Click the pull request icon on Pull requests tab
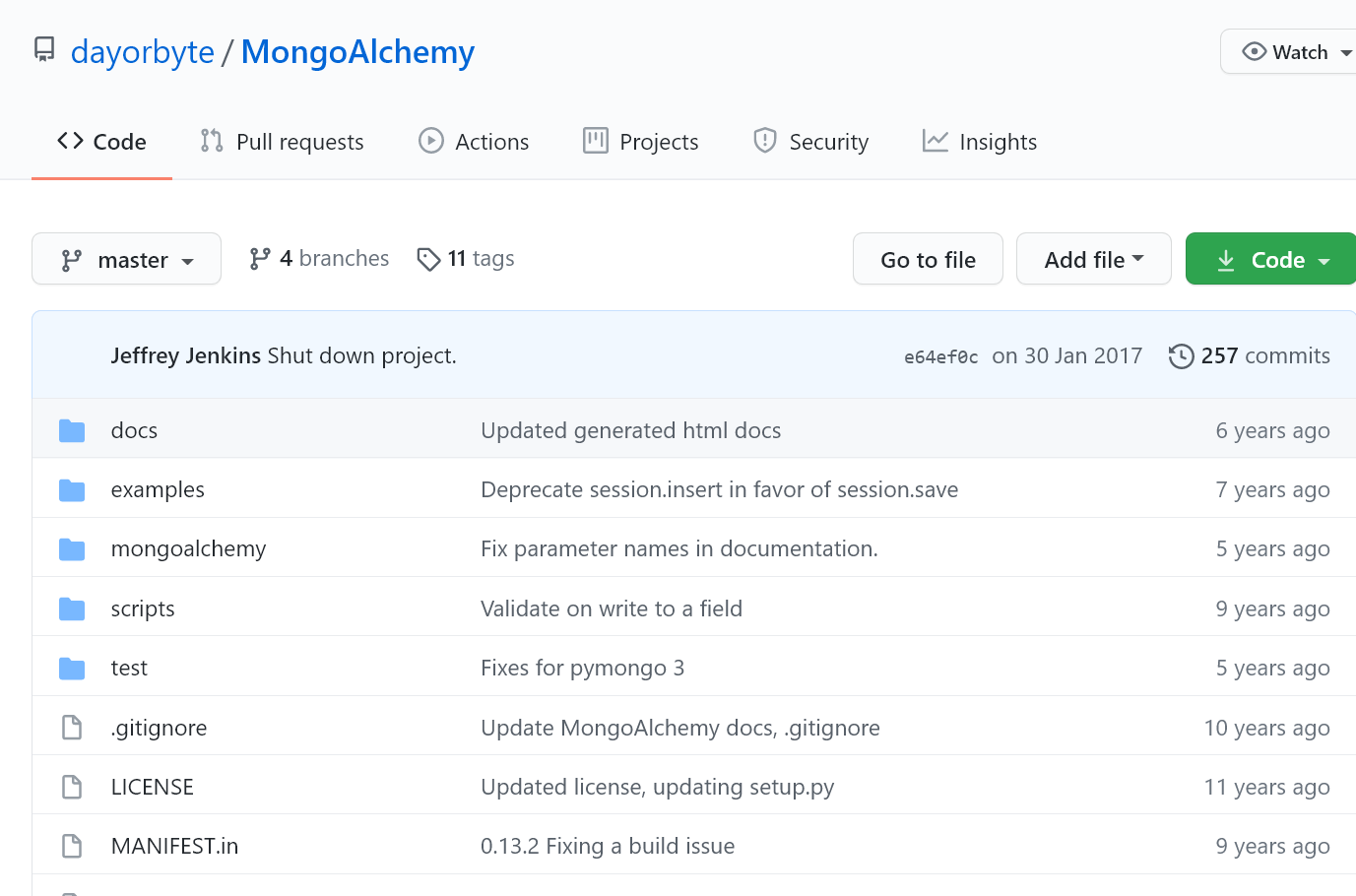1356x896 pixels. [x=211, y=141]
